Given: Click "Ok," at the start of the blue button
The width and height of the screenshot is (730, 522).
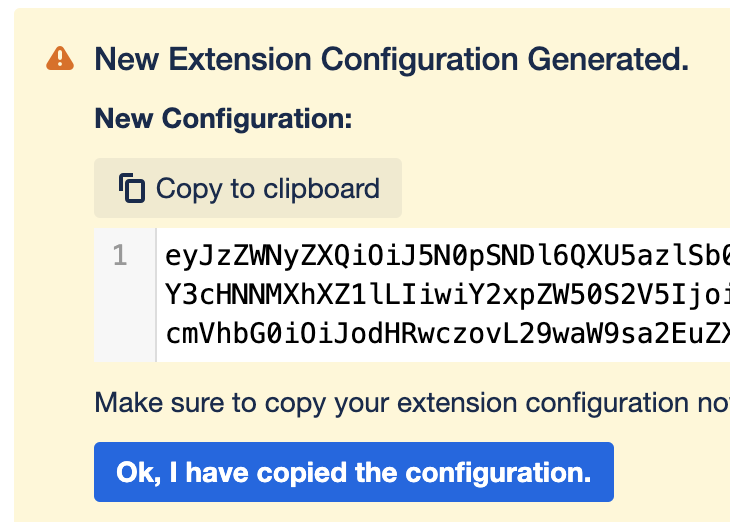Looking at the screenshot, I should [134, 472].
